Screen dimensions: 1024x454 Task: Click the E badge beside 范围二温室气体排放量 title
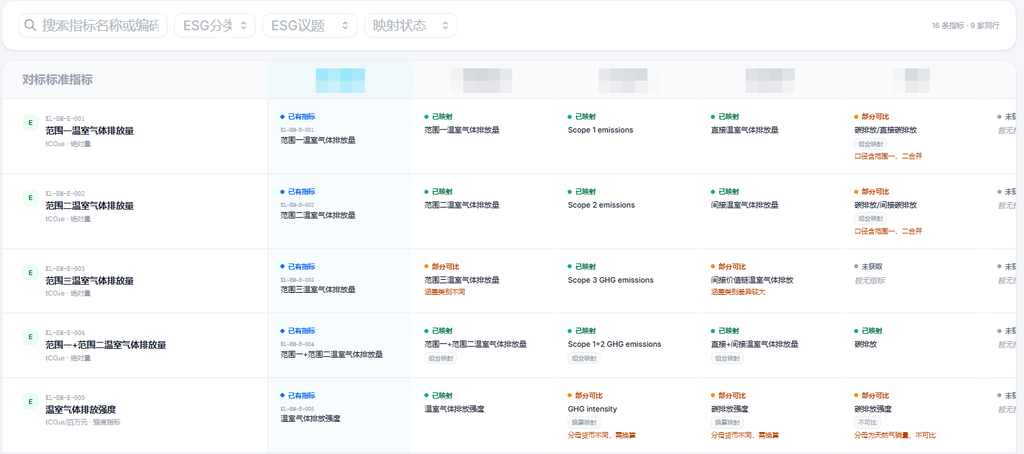coord(30,197)
